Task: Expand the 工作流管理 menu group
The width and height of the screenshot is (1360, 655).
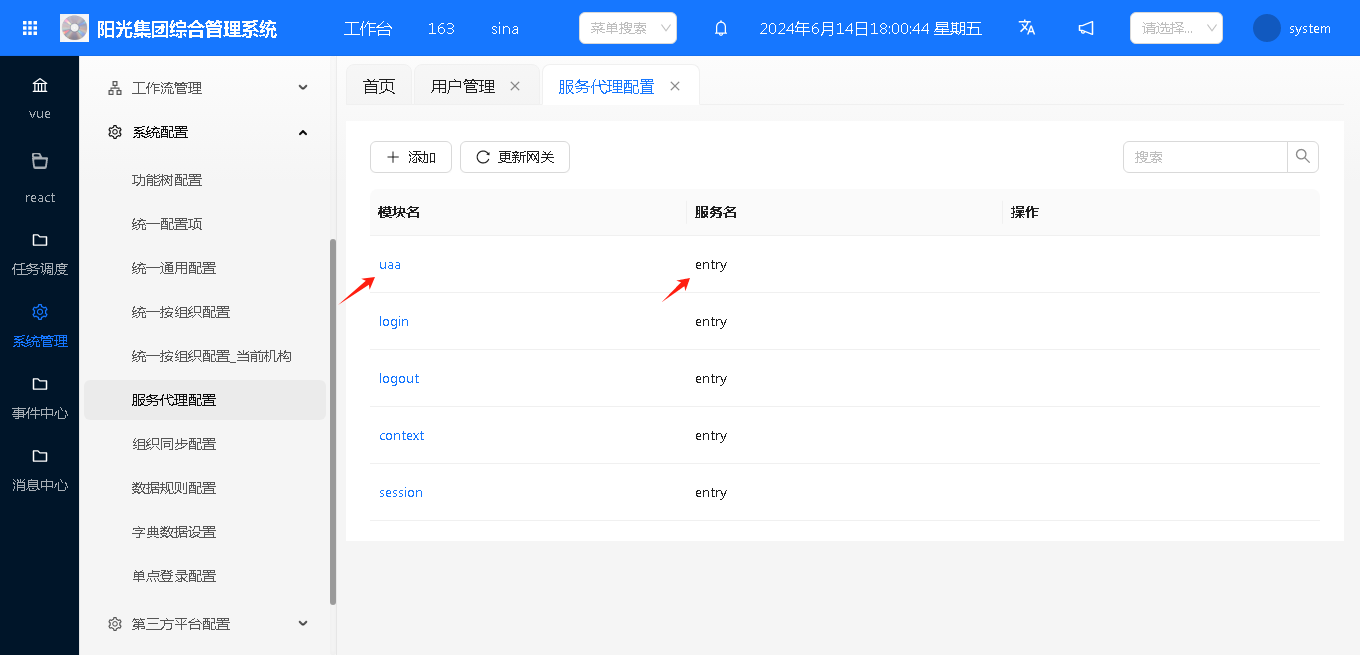Action: [x=208, y=88]
